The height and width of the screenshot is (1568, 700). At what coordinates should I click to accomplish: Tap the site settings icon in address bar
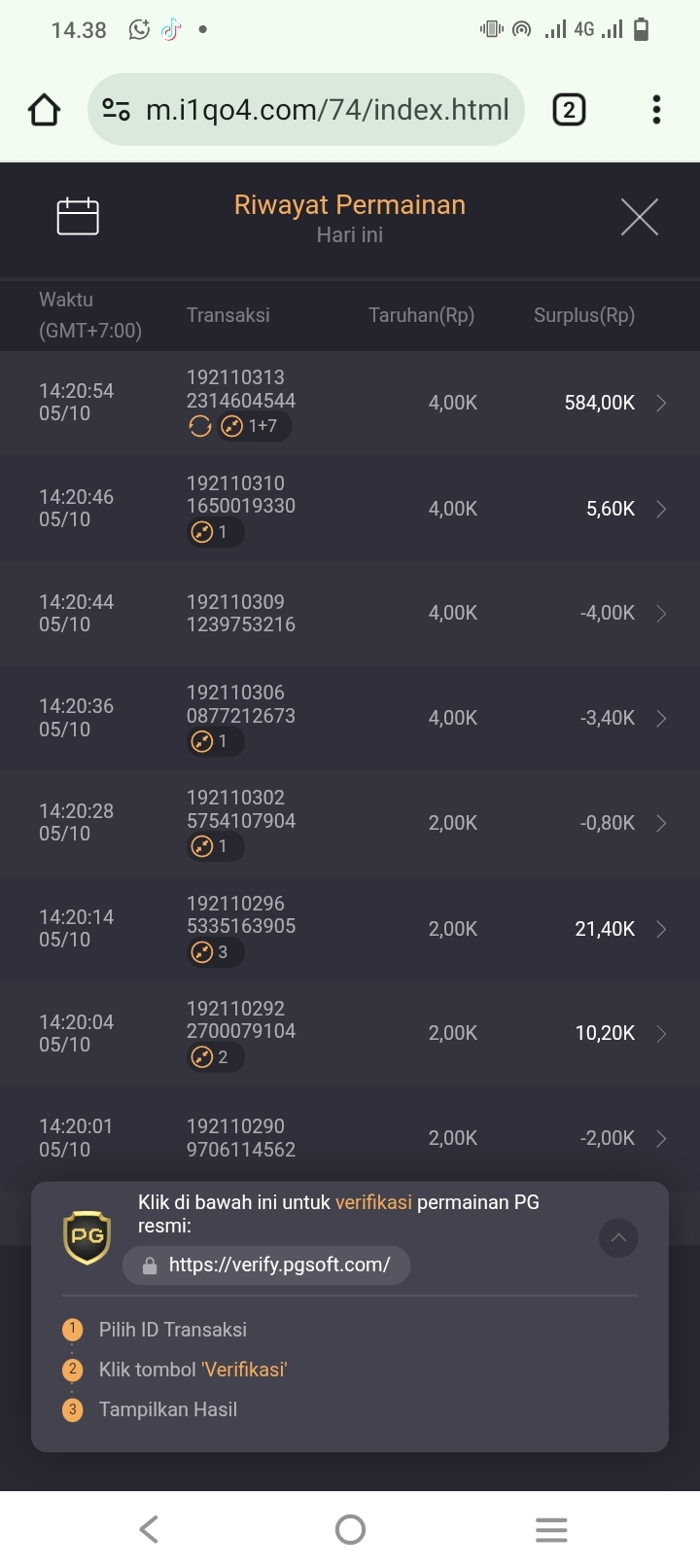pos(117,110)
